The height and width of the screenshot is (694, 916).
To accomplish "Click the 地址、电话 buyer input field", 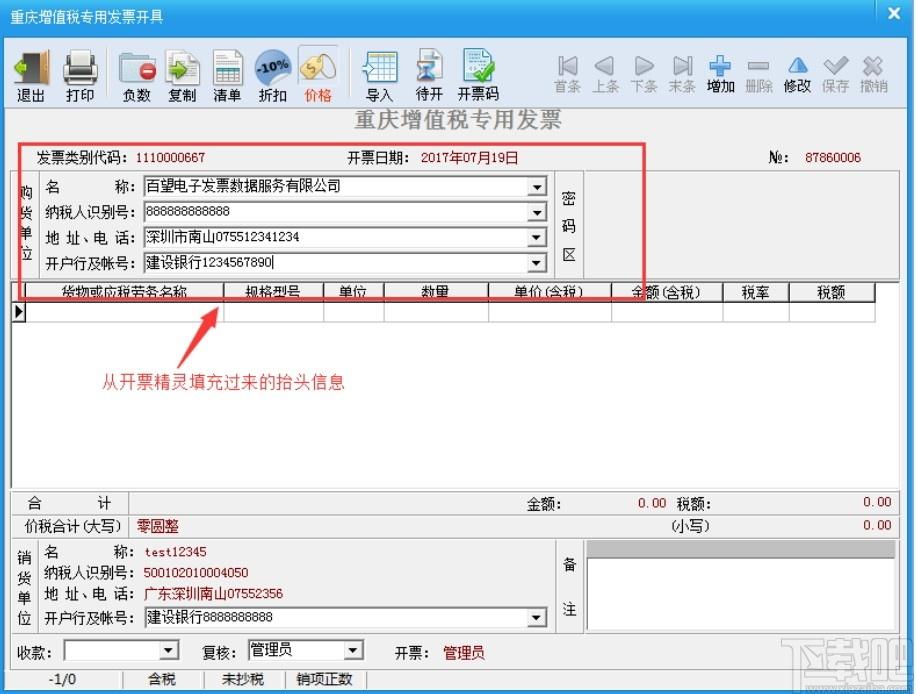I will point(336,237).
